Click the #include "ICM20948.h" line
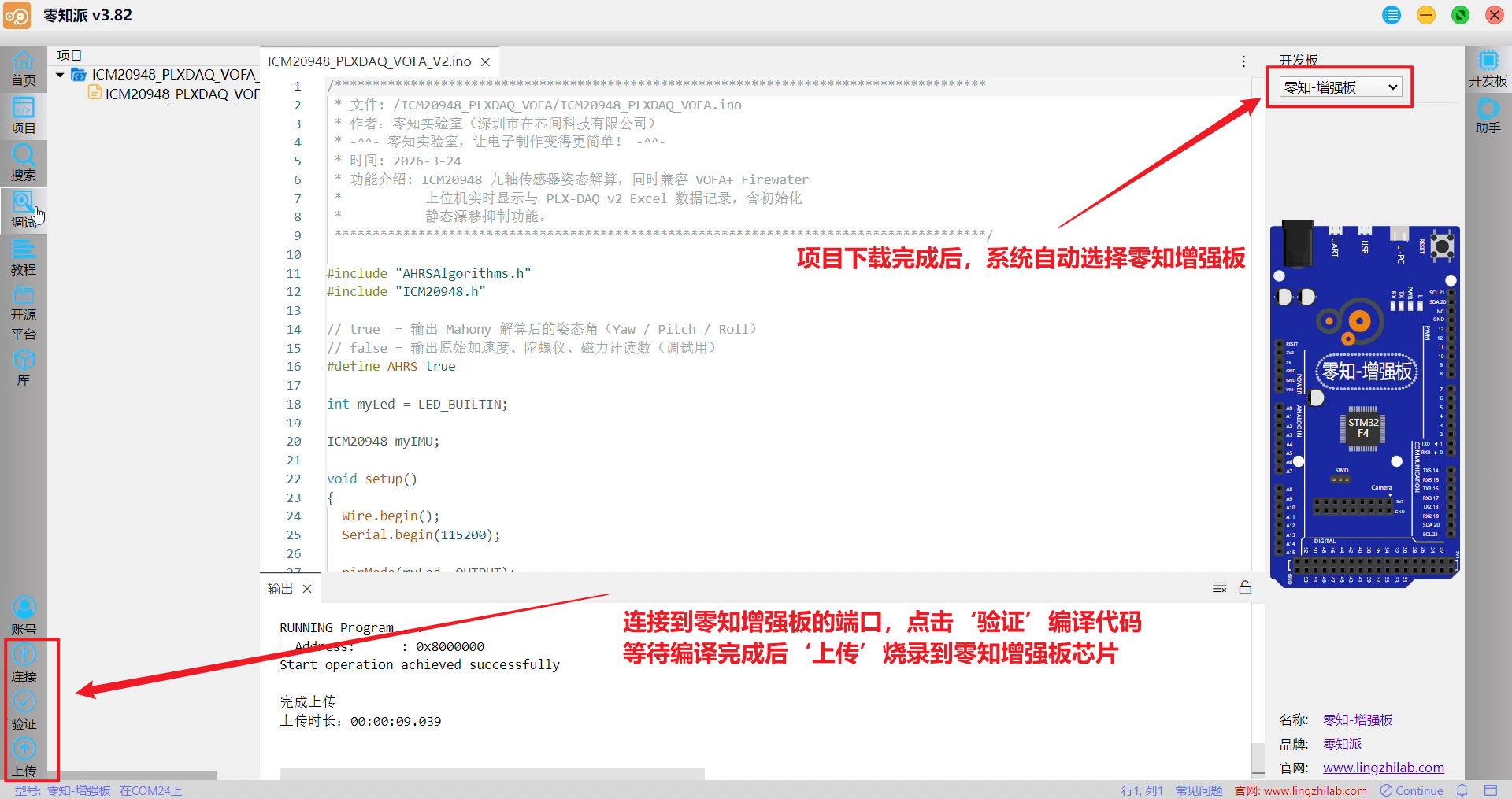This screenshot has width=1512, height=799. click(406, 292)
